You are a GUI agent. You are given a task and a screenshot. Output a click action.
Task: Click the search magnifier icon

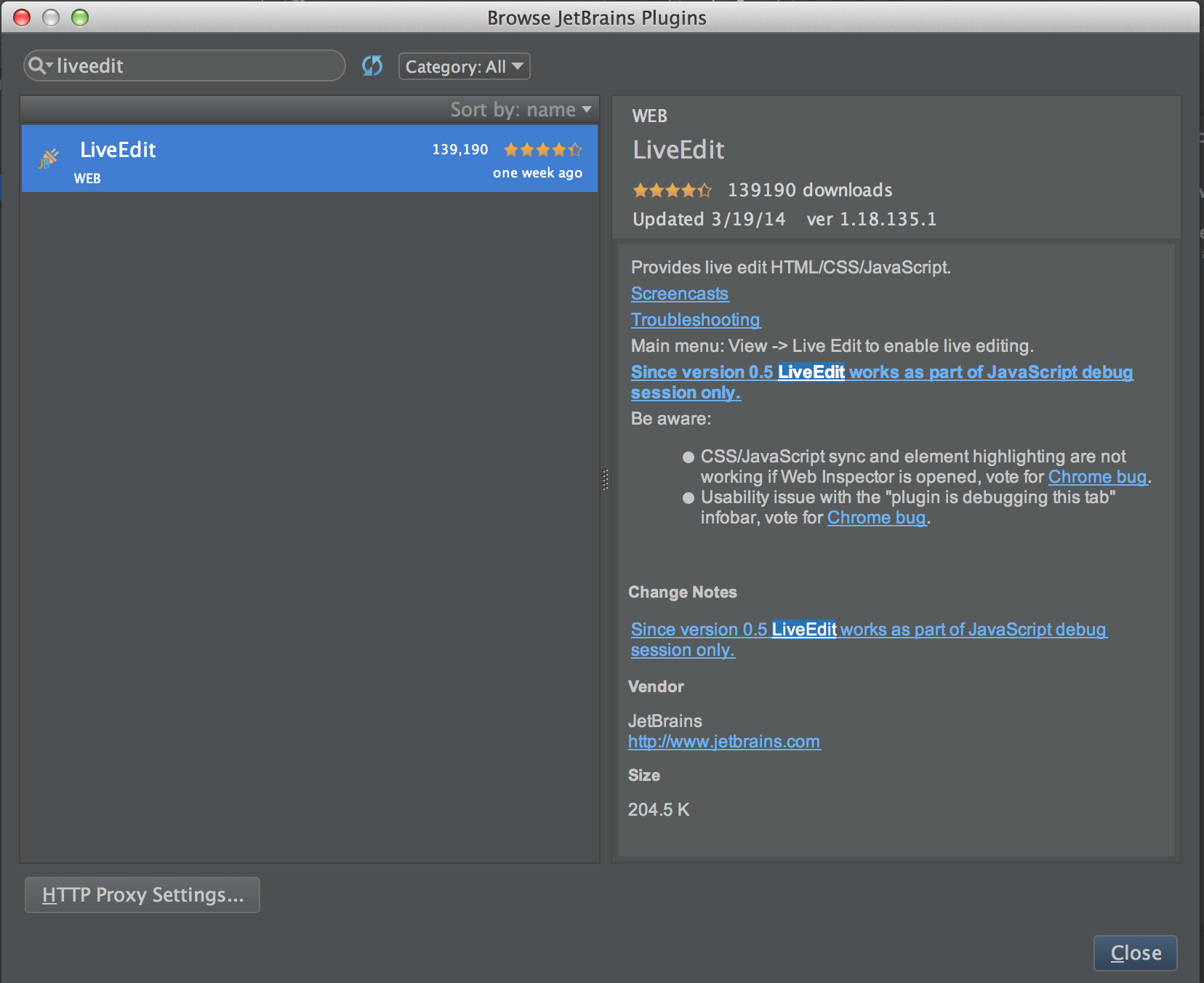[39, 65]
